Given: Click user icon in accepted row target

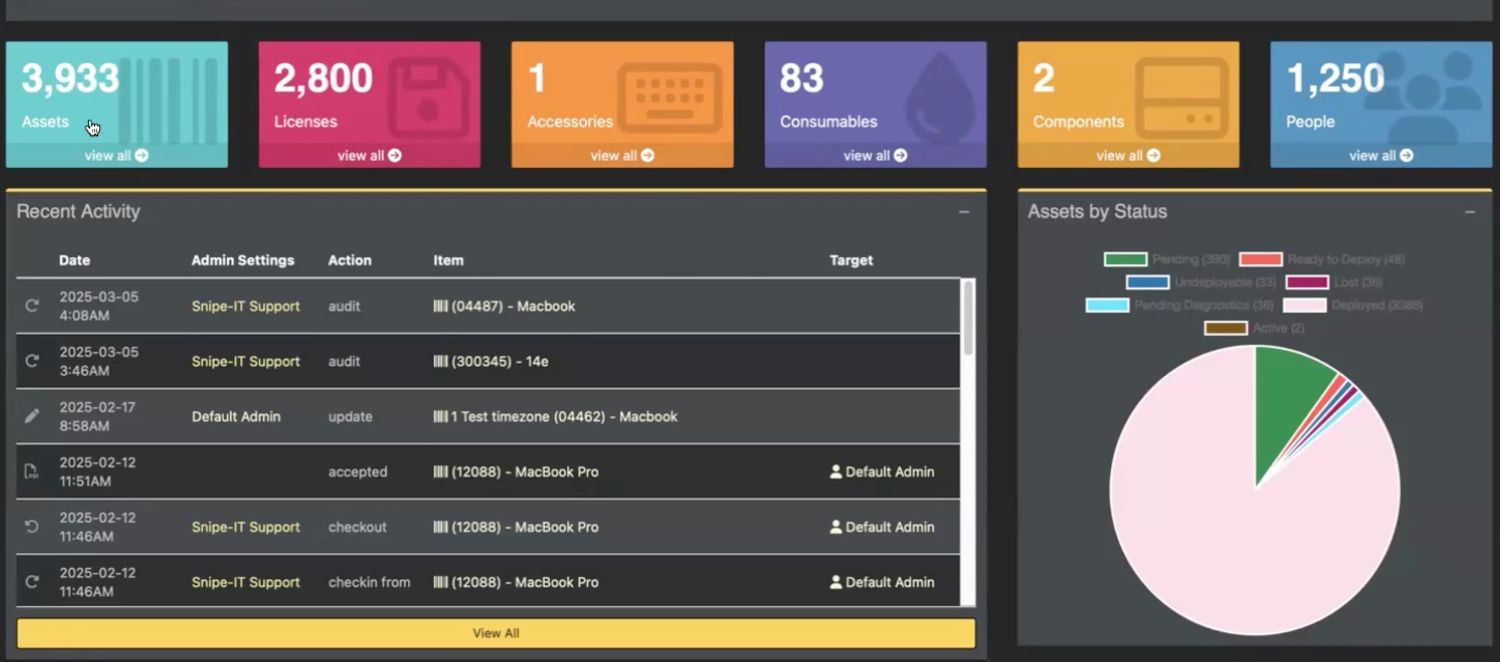Looking at the screenshot, I should click(836, 471).
